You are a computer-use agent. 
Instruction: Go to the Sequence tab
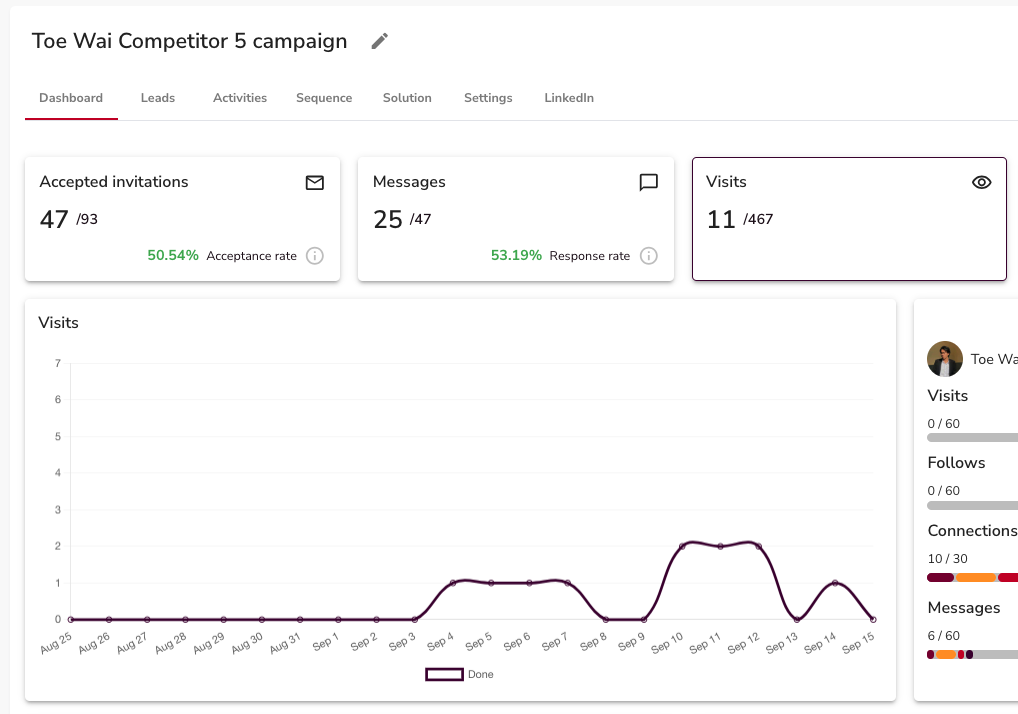[324, 98]
